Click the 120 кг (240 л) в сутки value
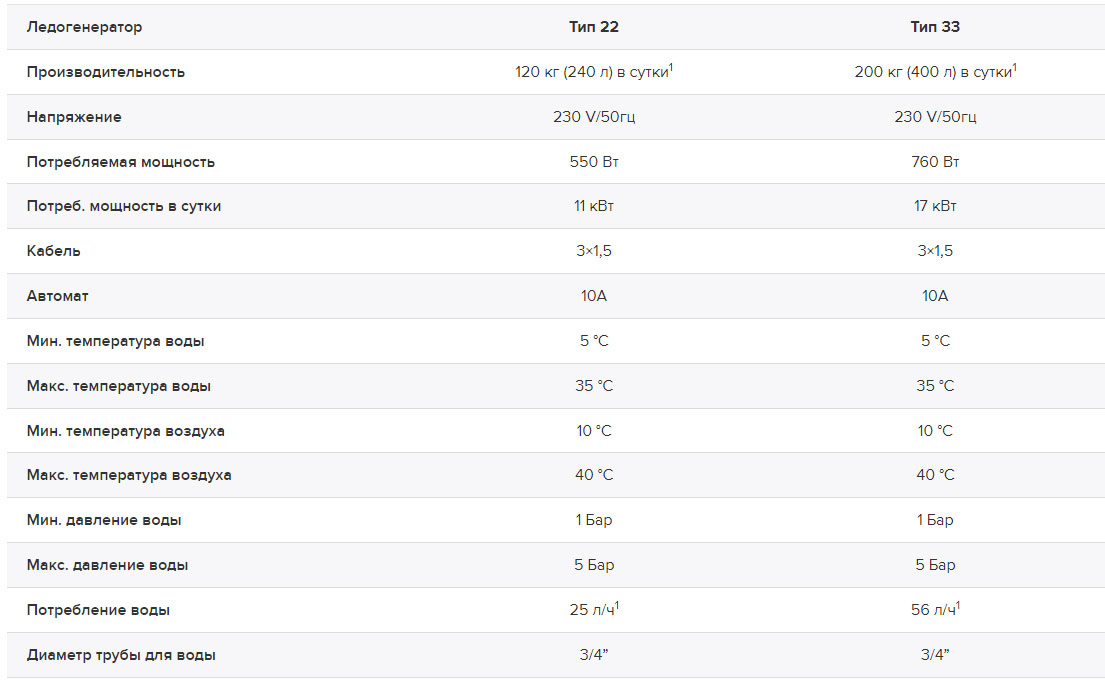Screen dimensions: 1105x680 [x=593, y=71]
